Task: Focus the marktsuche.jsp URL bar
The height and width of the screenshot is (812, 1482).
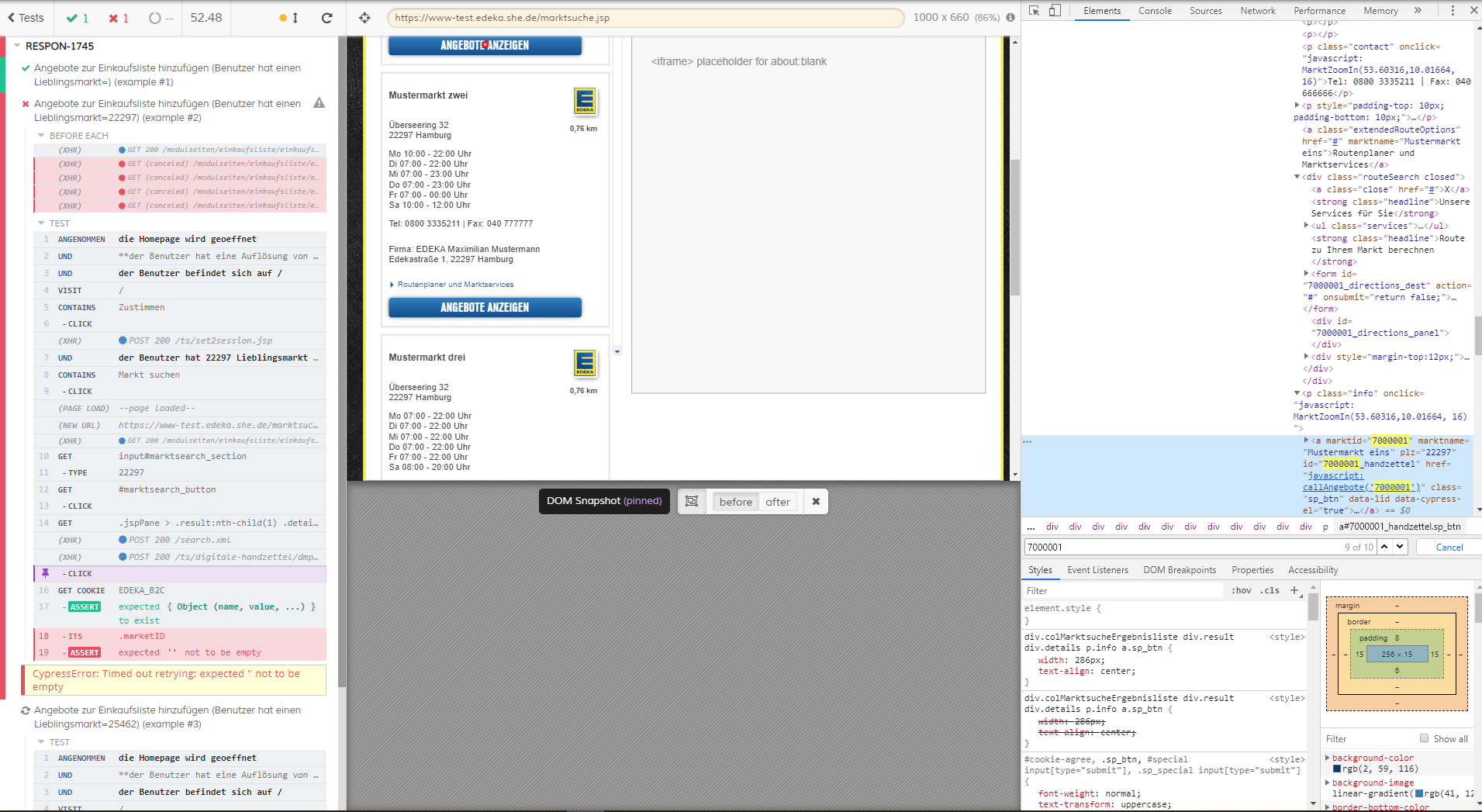Action: click(x=645, y=18)
